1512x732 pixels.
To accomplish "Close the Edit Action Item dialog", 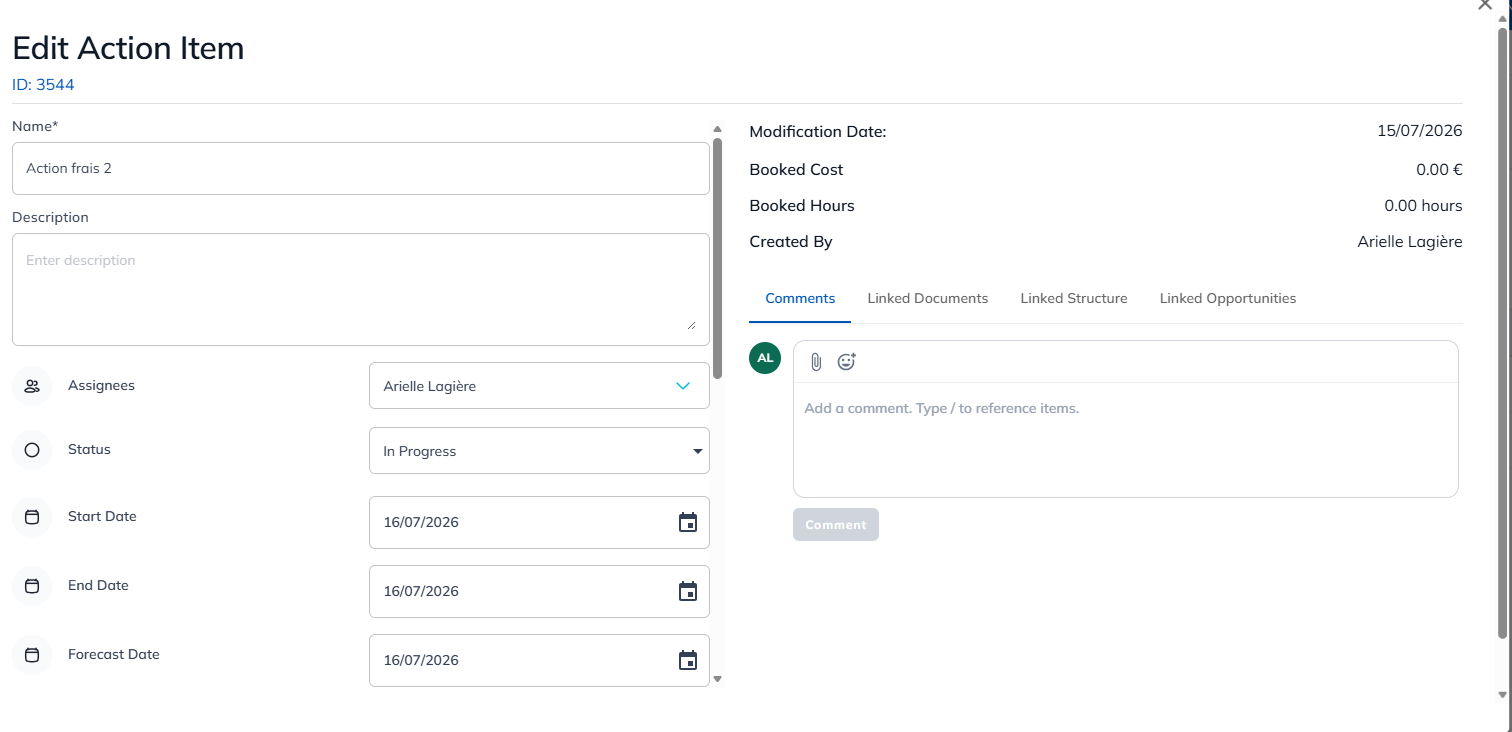I will pyautogui.click(x=1485, y=4).
